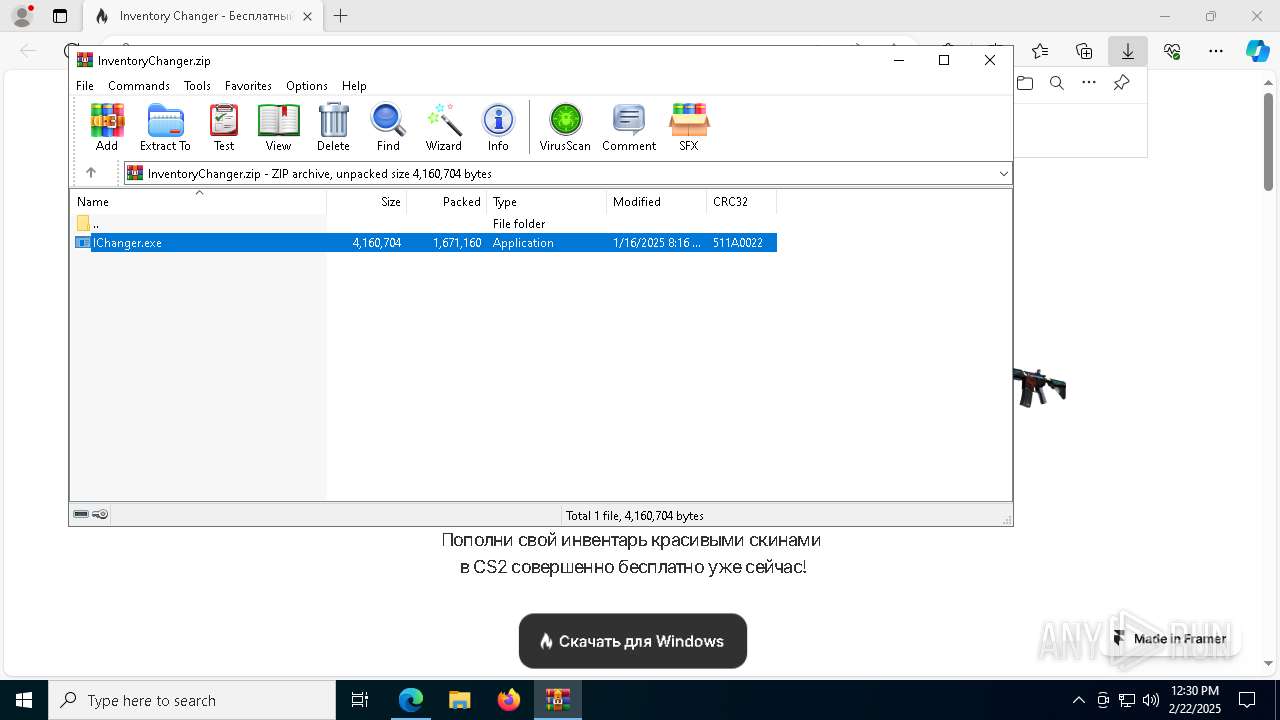The height and width of the screenshot is (720, 1280).
Task: Pin the Edge downloads panel
Action: [x=1122, y=83]
